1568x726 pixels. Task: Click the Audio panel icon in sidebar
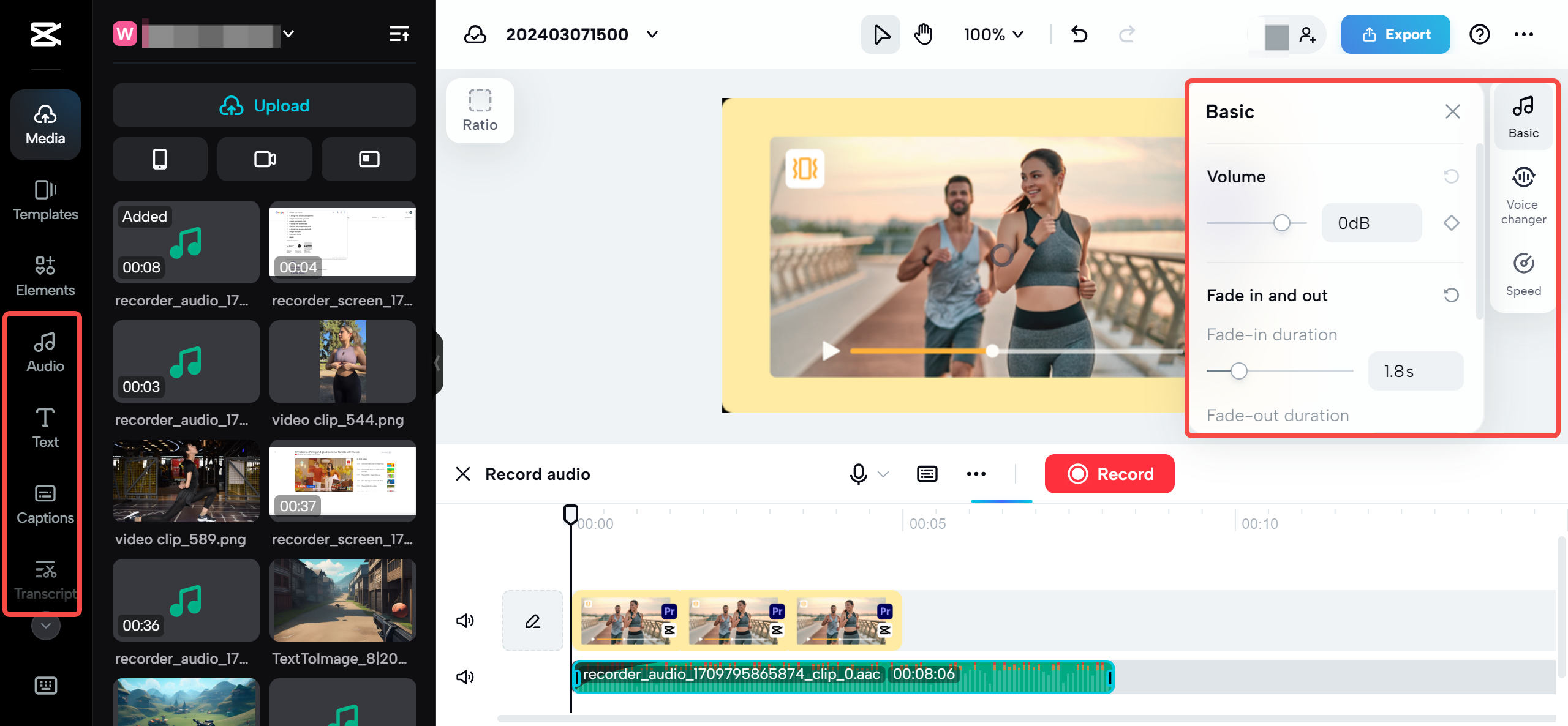pyautogui.click(x=45, y=351)
